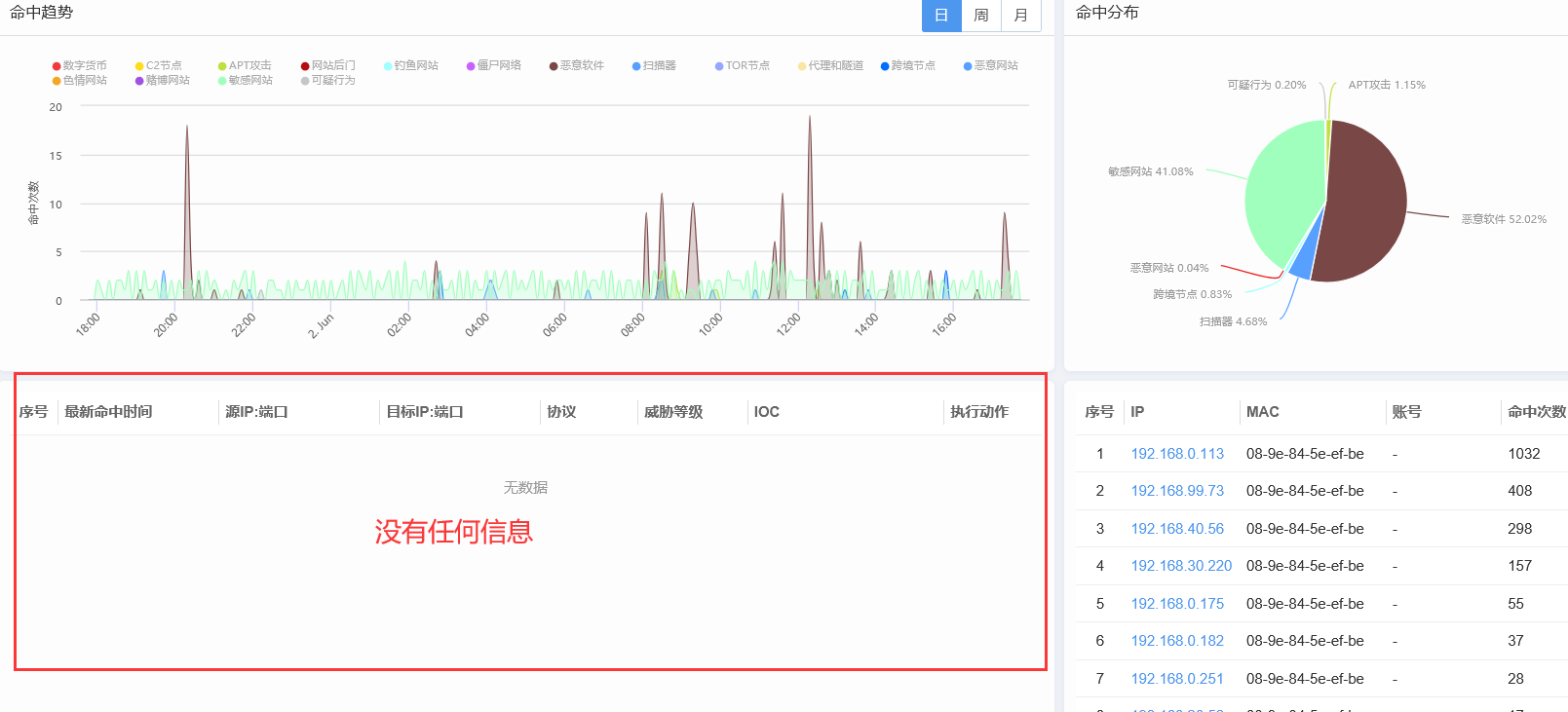Click hit count 157 cell

(x=1520, y=566)
